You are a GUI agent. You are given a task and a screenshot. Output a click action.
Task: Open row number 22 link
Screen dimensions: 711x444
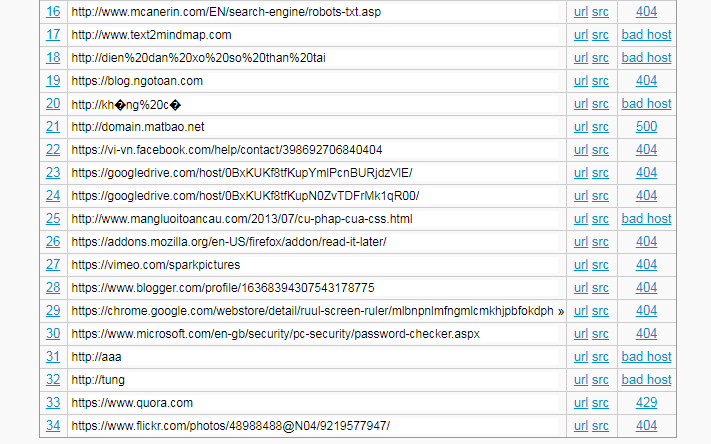point(53,150)
